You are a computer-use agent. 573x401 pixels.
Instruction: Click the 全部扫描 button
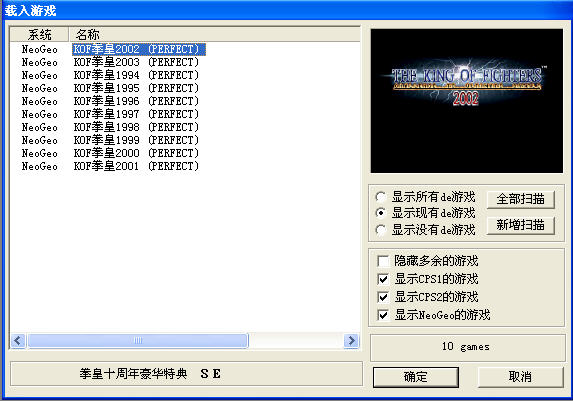coord(520,199)
